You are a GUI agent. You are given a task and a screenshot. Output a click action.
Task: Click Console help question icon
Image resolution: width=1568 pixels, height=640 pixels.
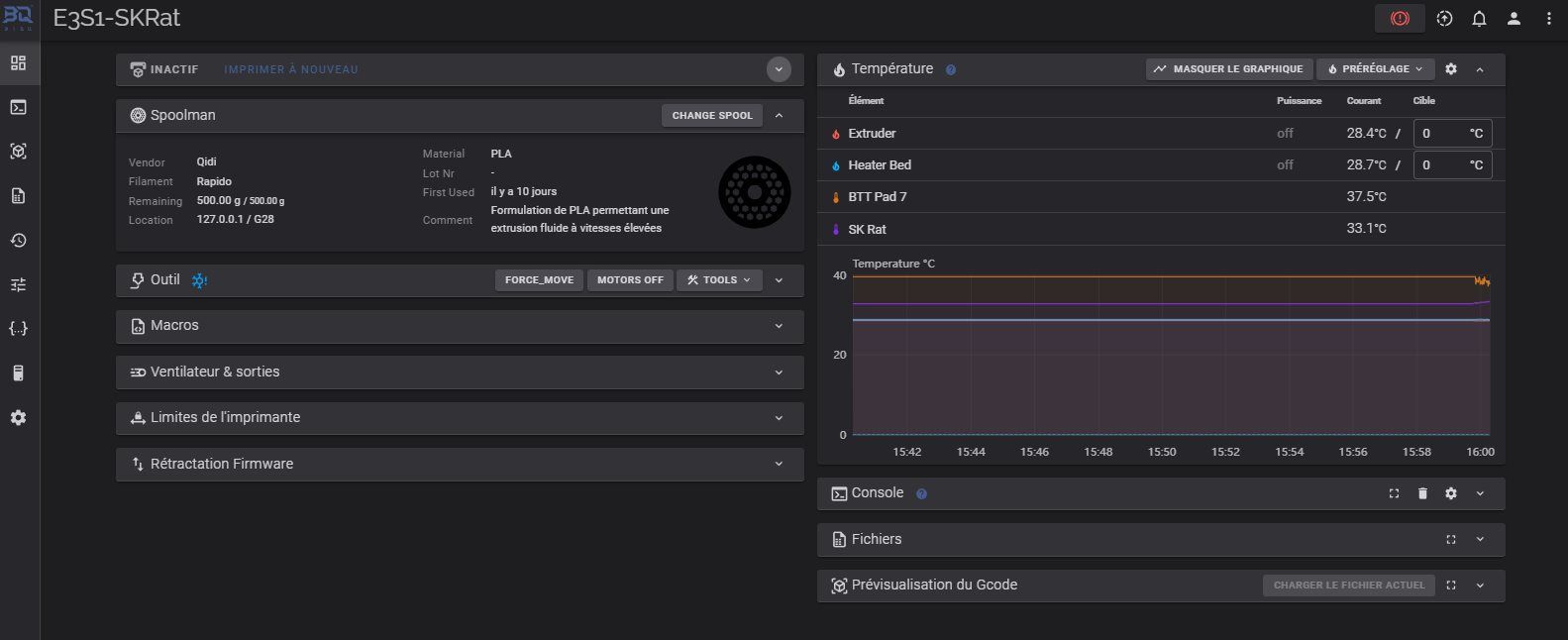[921, 493]
